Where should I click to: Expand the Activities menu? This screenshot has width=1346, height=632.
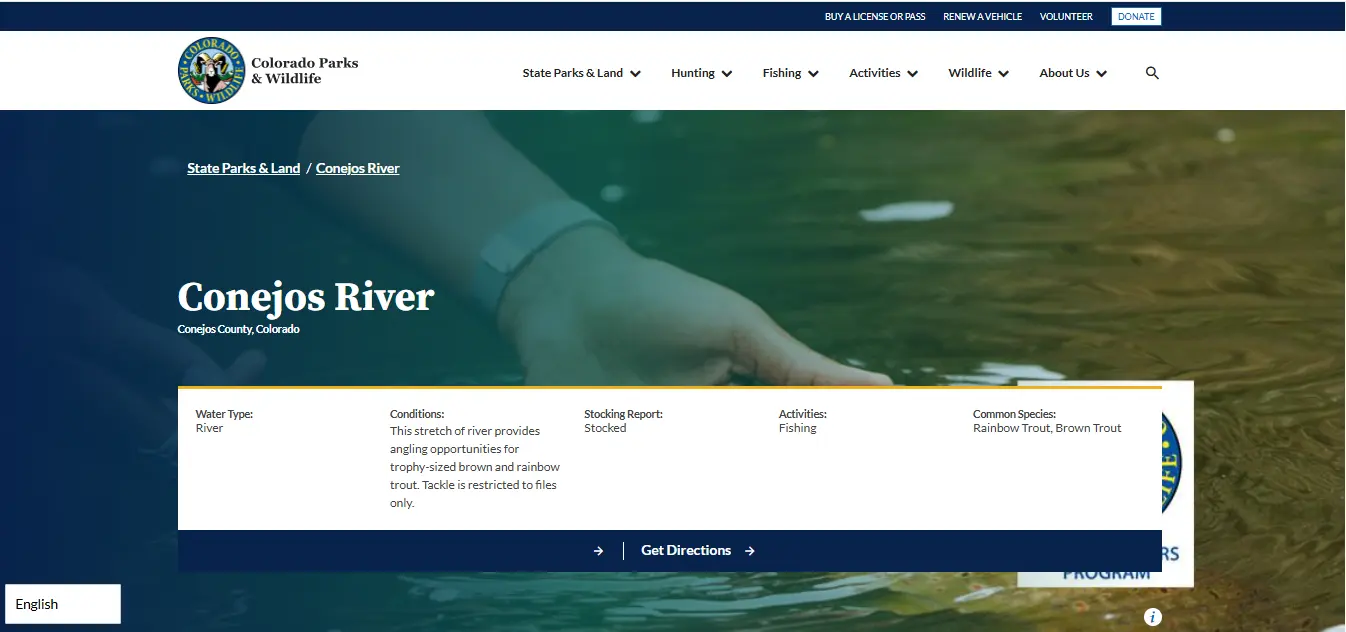tap(883, 73)
